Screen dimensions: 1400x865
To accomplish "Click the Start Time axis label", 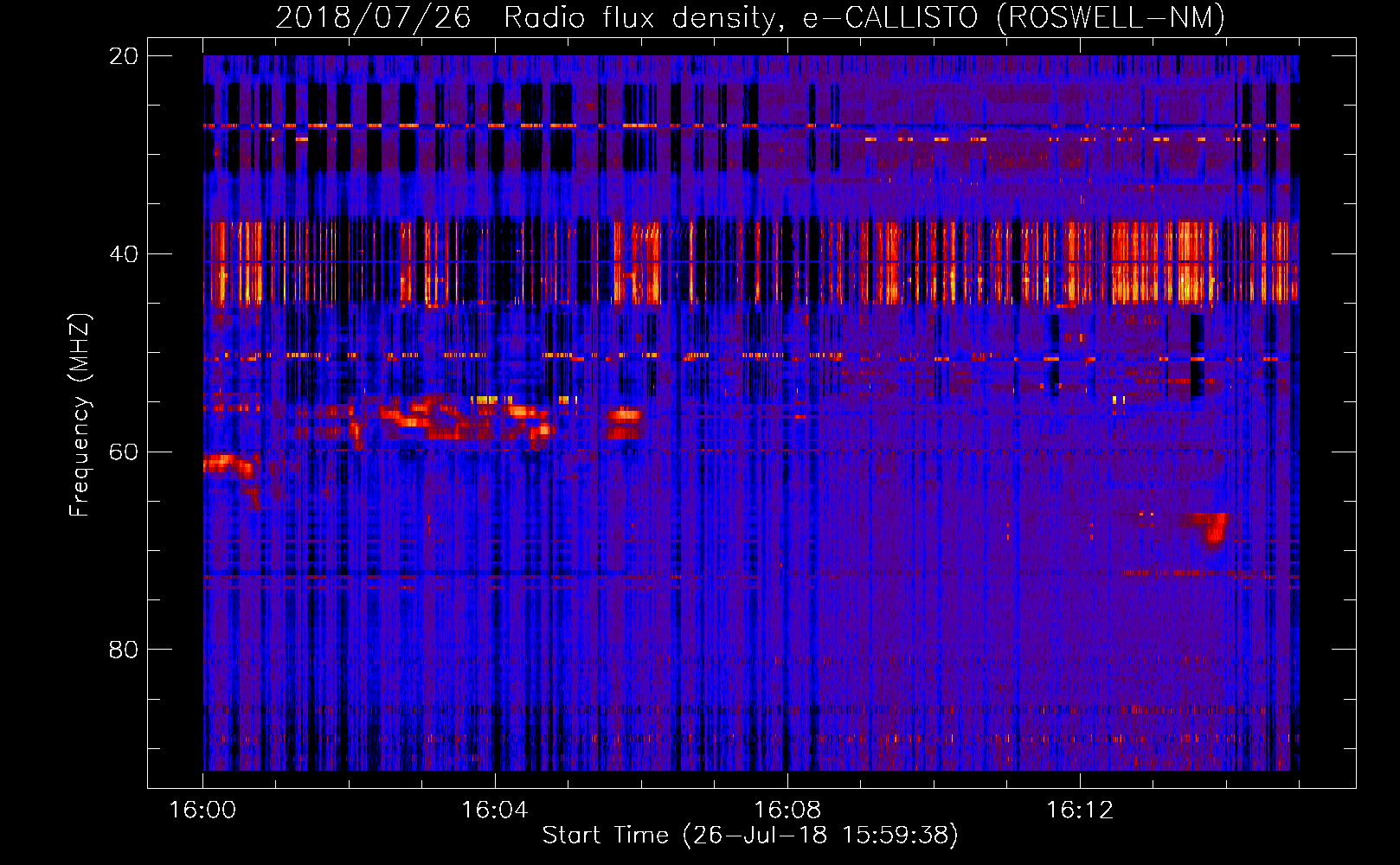I will coord(750,836).
